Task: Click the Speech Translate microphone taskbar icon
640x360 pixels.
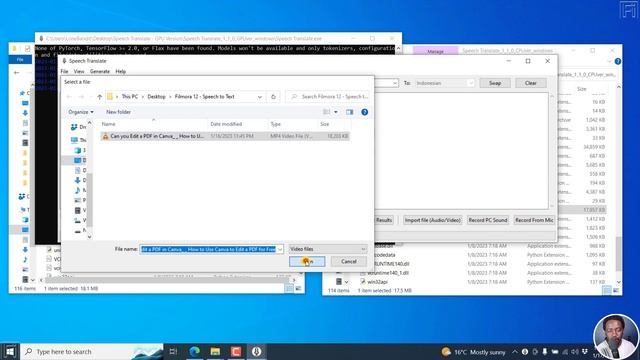Action: (256, 351)
